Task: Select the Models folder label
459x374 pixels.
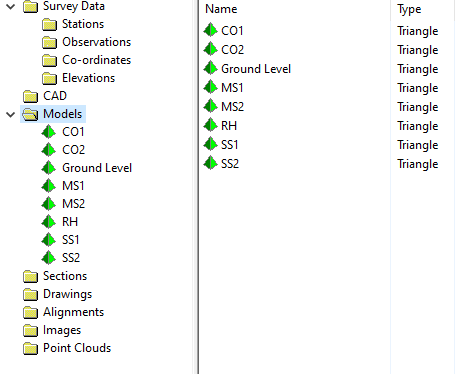Action: pos(62,114)
